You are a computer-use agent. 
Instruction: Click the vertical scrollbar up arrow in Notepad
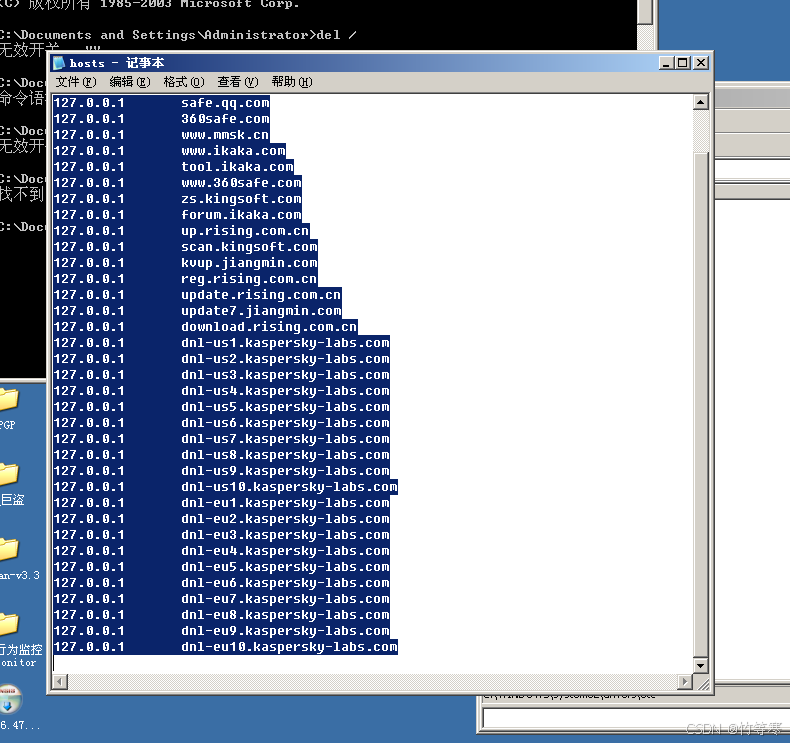pos(701,101)
